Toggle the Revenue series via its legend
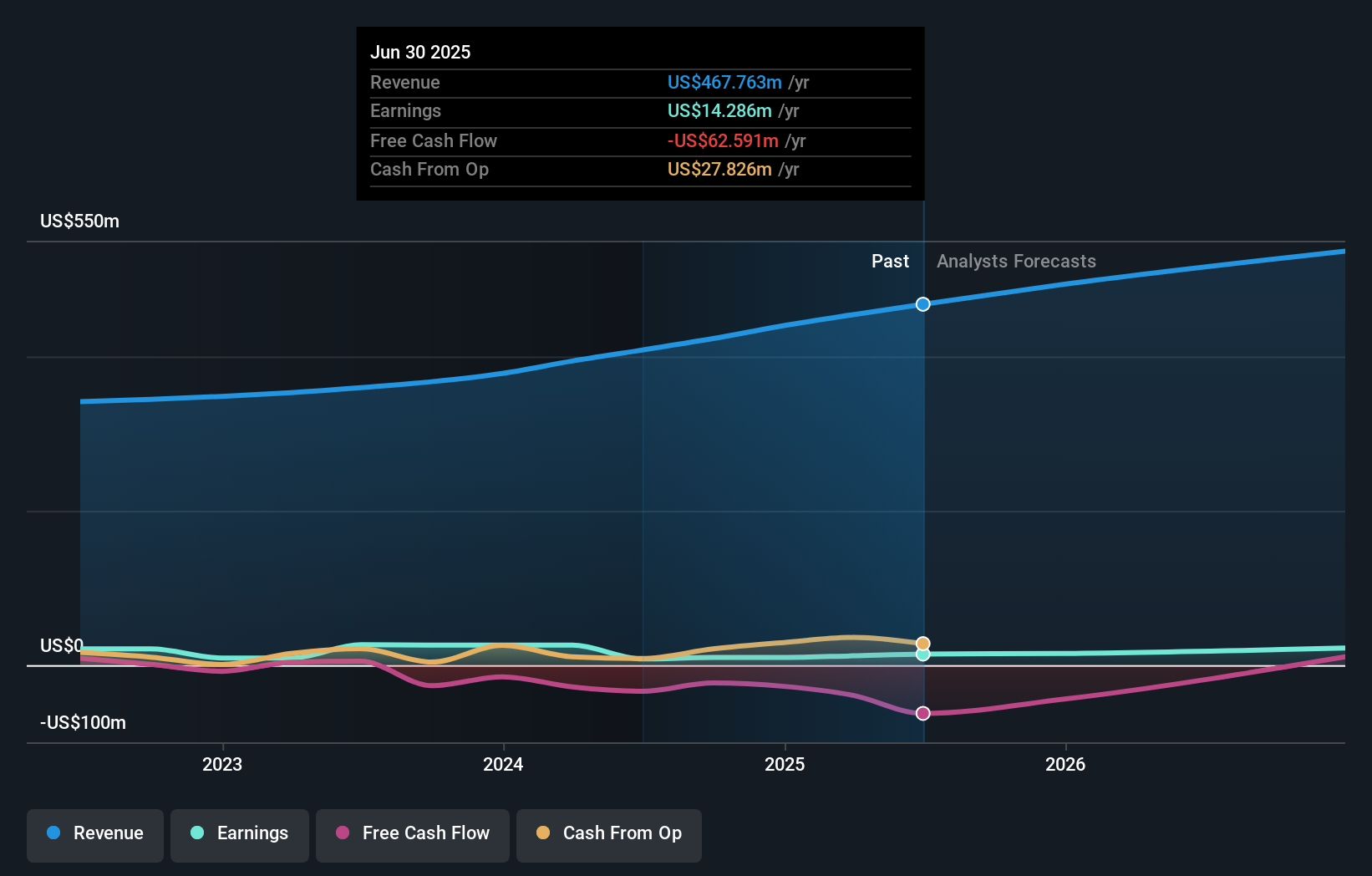The width and height of the screenshot is (1372, 876). [x=94, y=835]
